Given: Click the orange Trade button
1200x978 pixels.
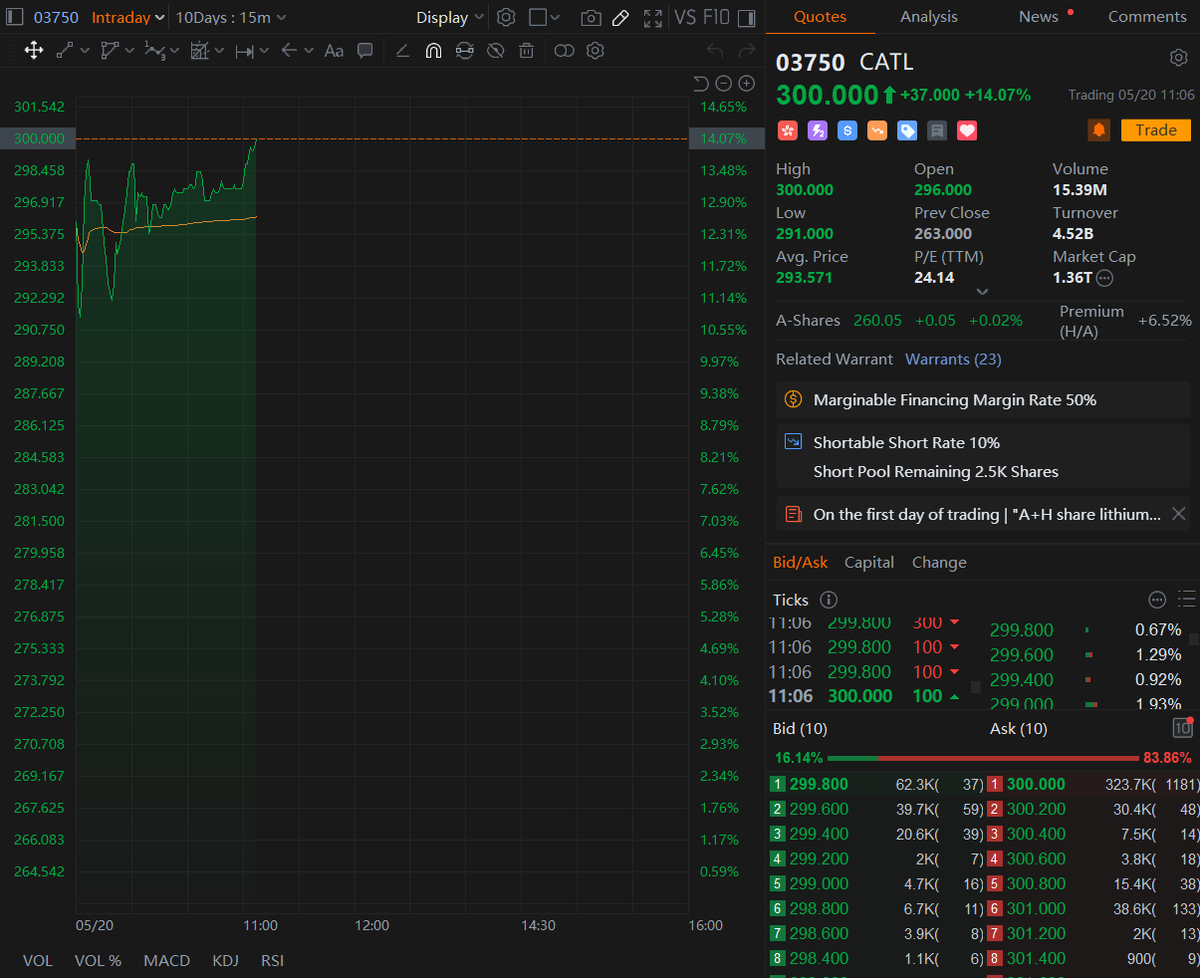Looking at the screenshot, I should click(1155, 130).
